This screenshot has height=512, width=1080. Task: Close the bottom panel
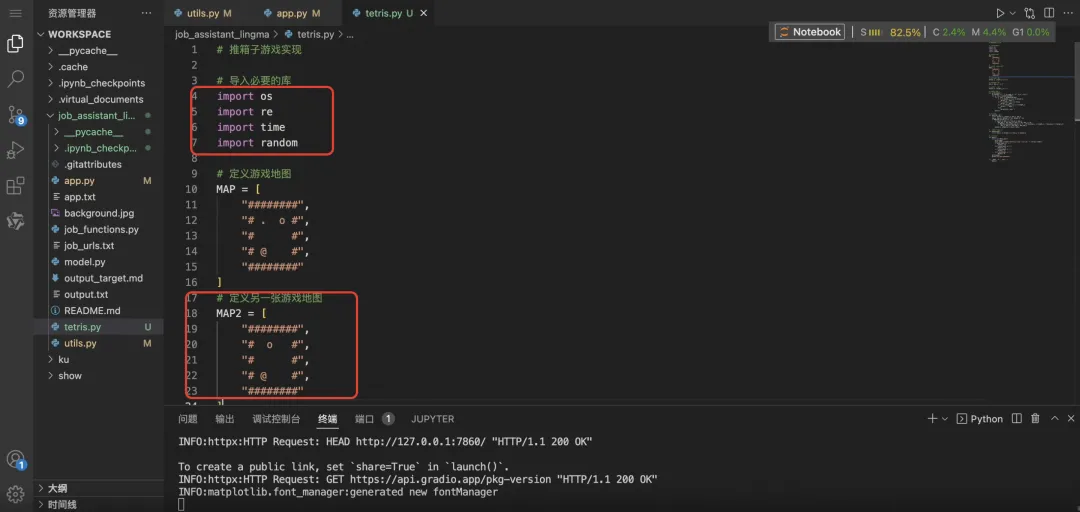coord(1071,418)
